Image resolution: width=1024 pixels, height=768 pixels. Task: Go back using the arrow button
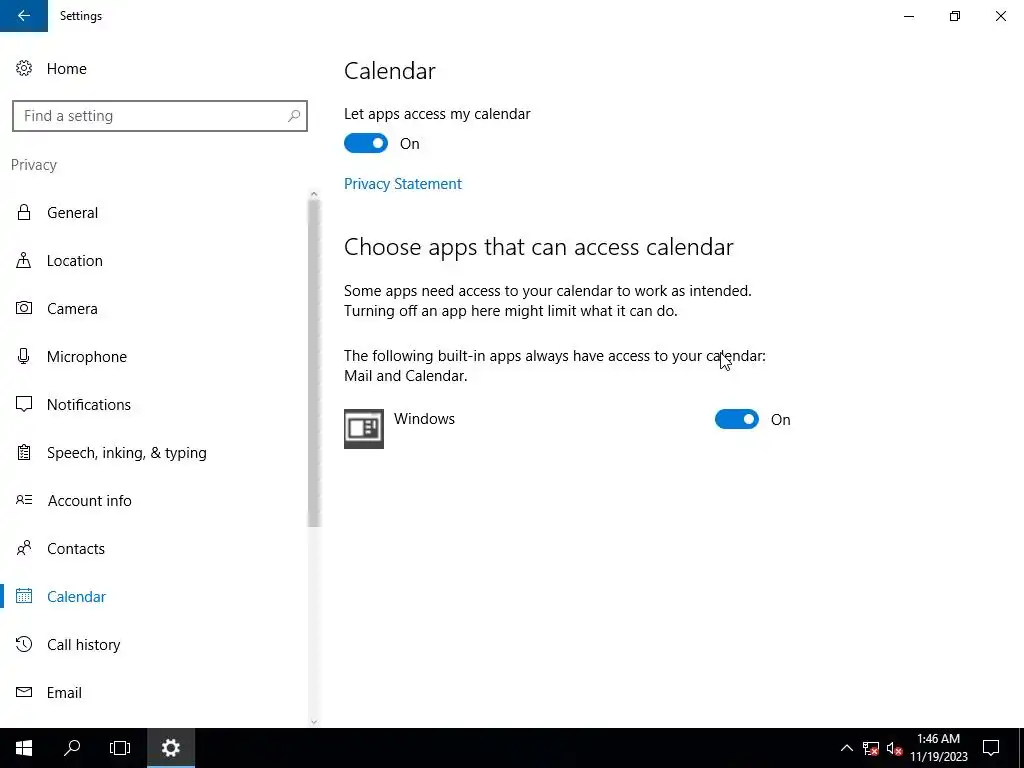click(24, 16)
